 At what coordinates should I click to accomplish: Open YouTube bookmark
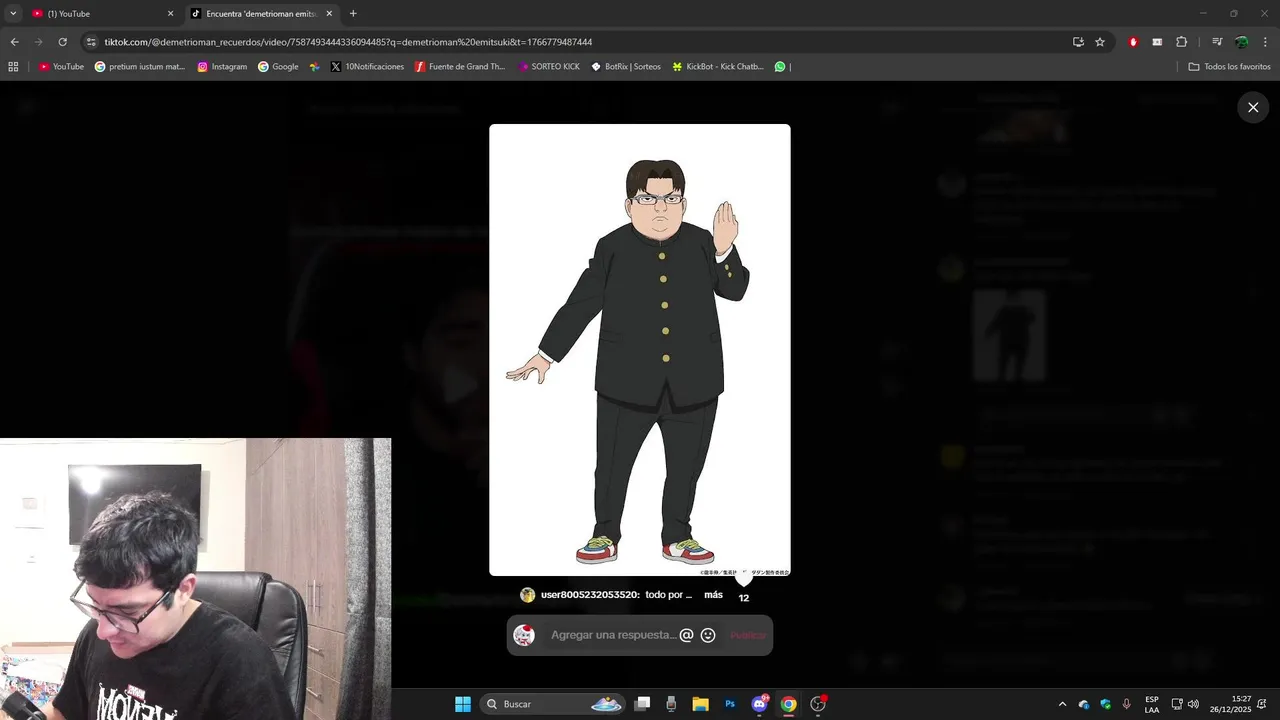click(61, 67)
